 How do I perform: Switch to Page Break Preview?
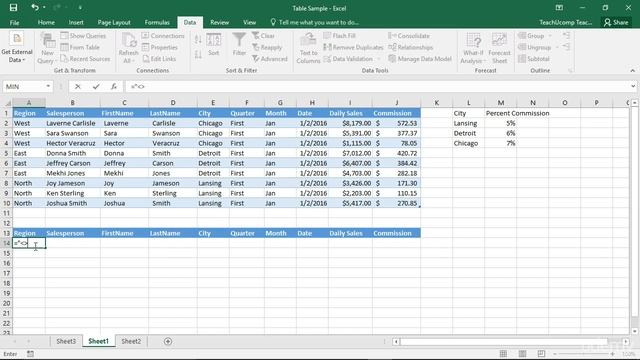point(541,354)
